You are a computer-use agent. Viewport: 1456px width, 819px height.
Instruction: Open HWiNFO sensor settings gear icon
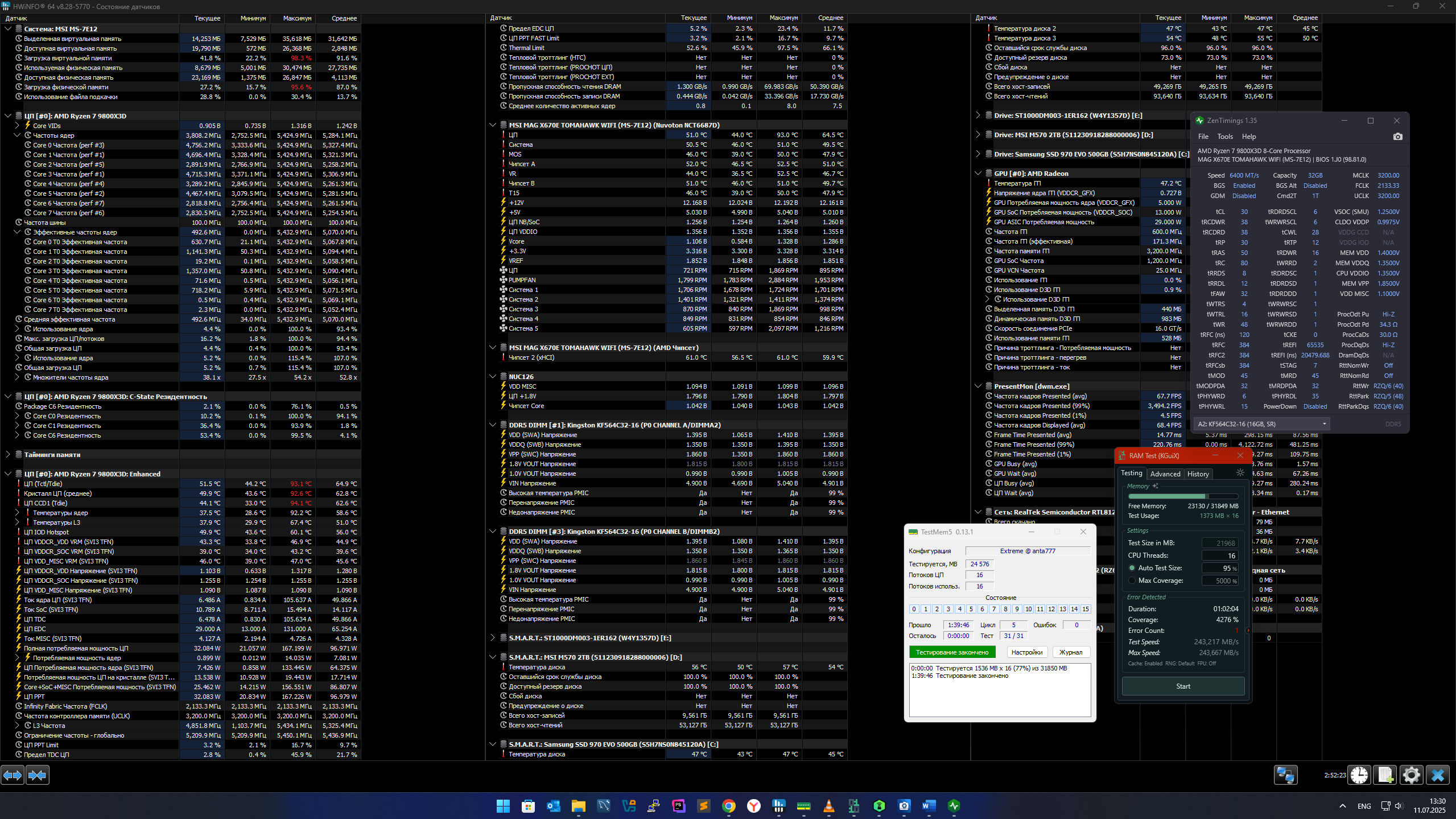pos(1411,775)
